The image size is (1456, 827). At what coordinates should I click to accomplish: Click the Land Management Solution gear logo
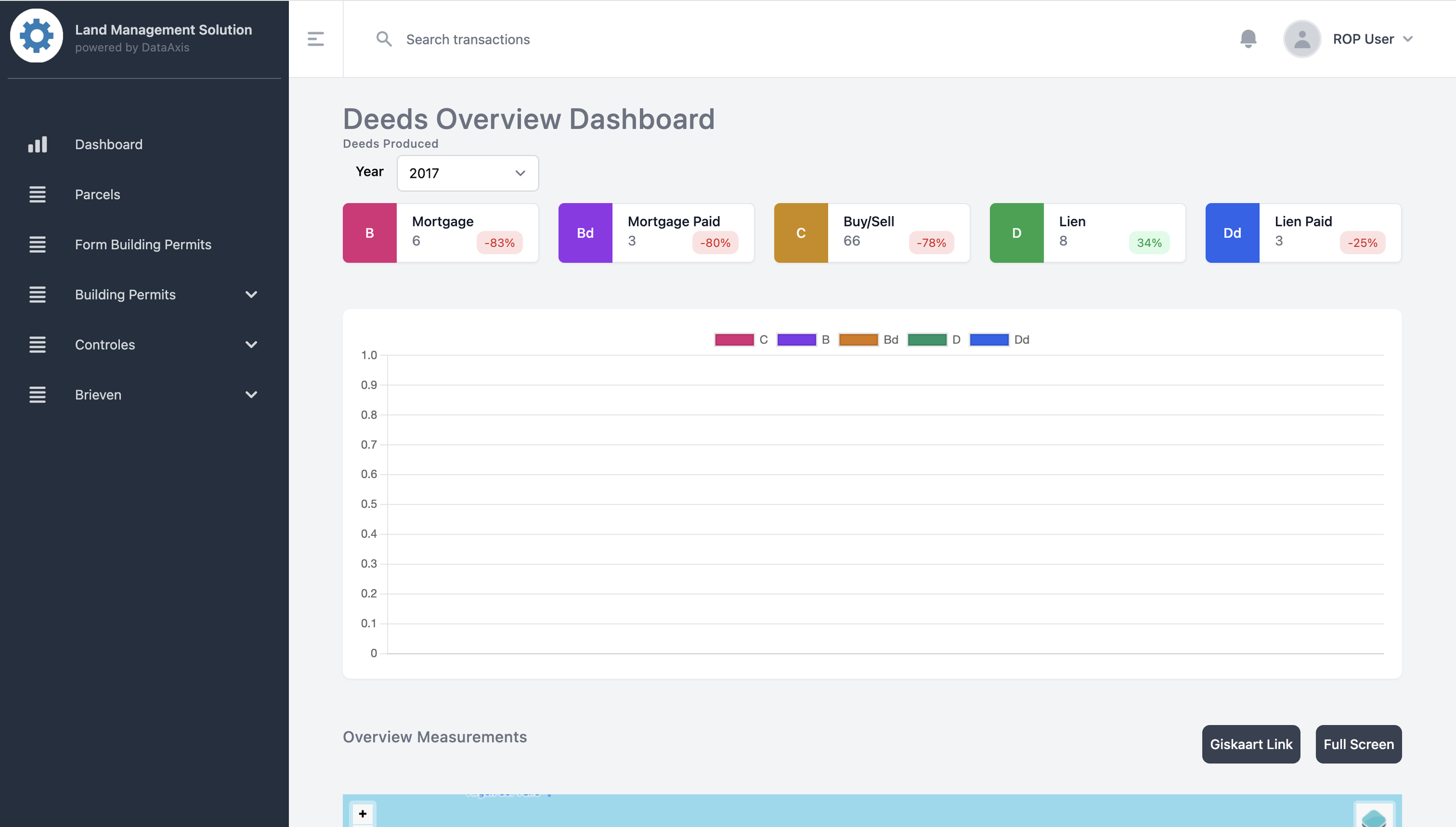point(36,36)
